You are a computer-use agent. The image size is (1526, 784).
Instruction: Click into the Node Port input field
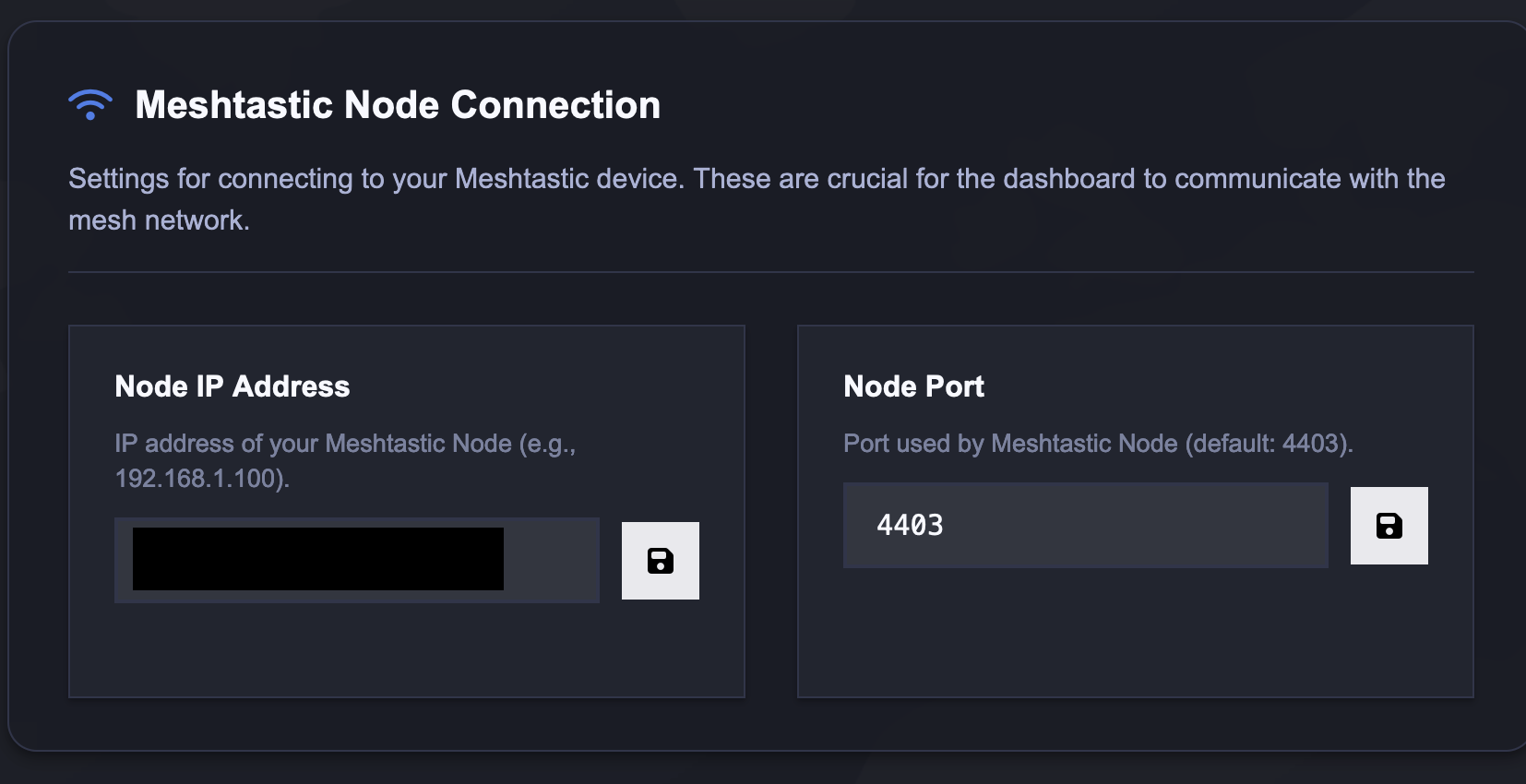click(1086, 525)
